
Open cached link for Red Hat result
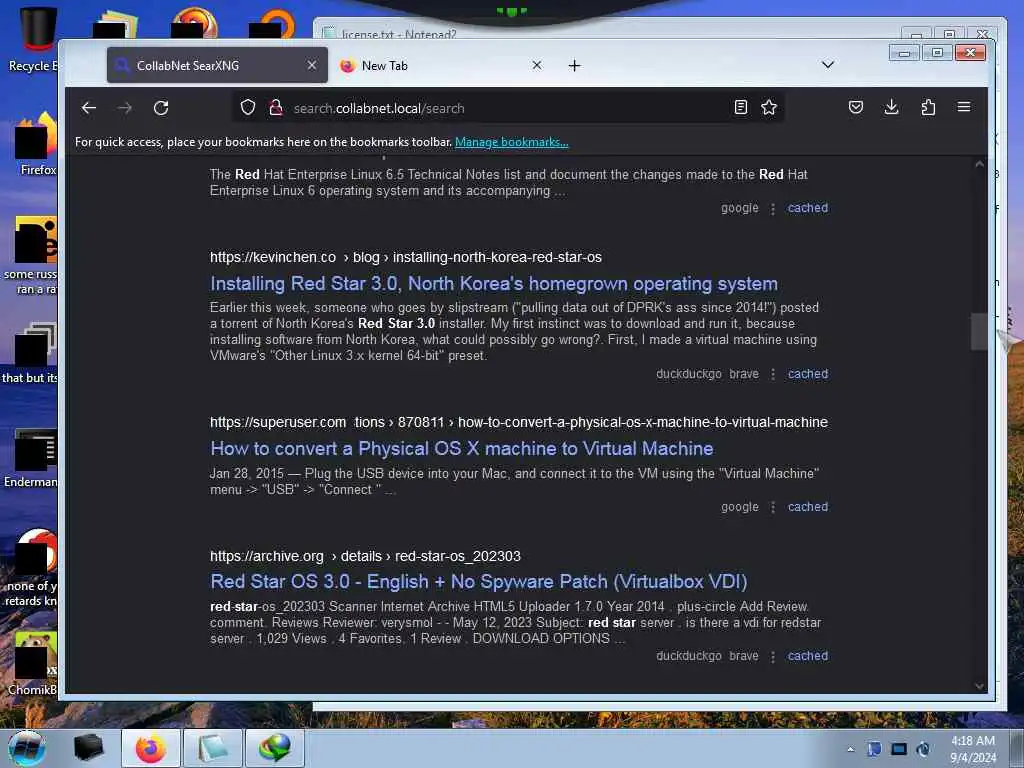tap(808, 208)
